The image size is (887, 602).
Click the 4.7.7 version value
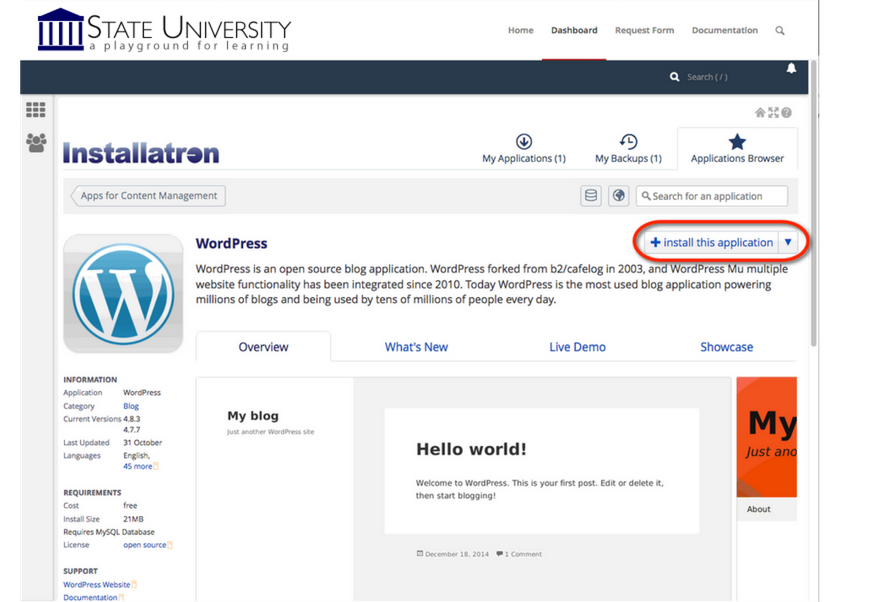click(132, 429)
